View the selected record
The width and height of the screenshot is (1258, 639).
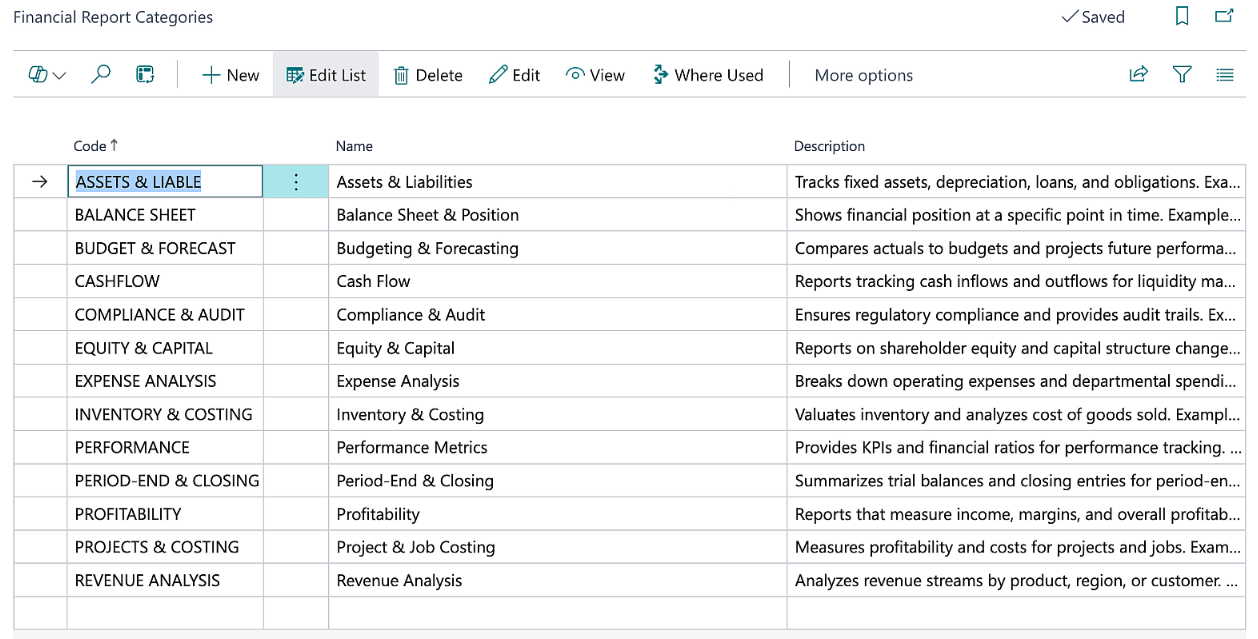tap(595, 74)
